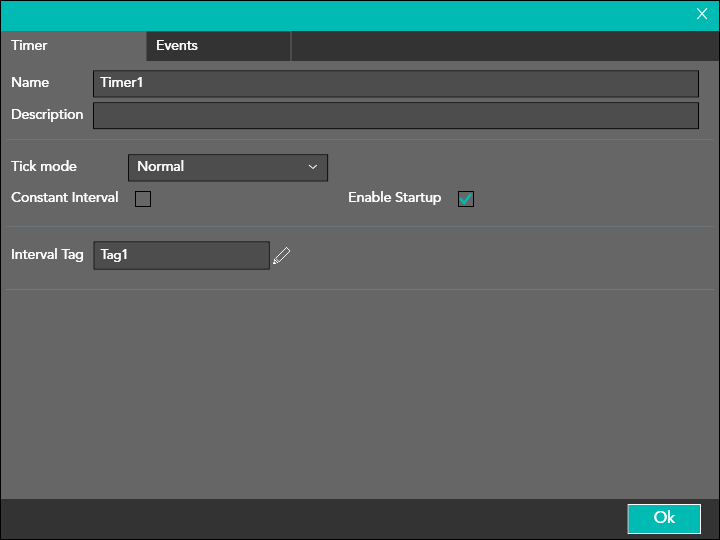The image size is (720, 540).
Task: Close the Timer dialog with the X
Action: tap(702, 14)
